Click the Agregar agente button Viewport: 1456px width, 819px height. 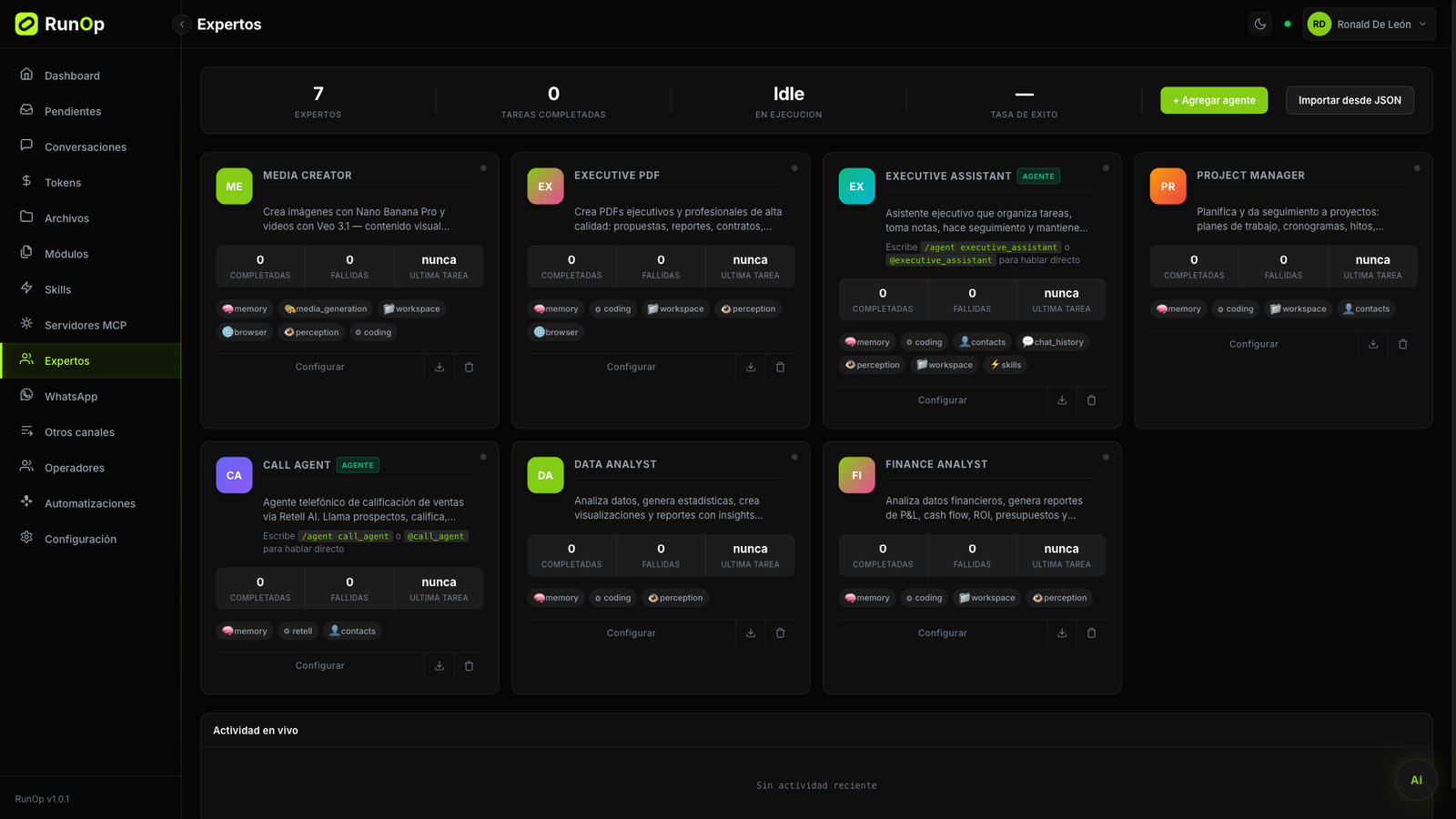click(1214, 100)
